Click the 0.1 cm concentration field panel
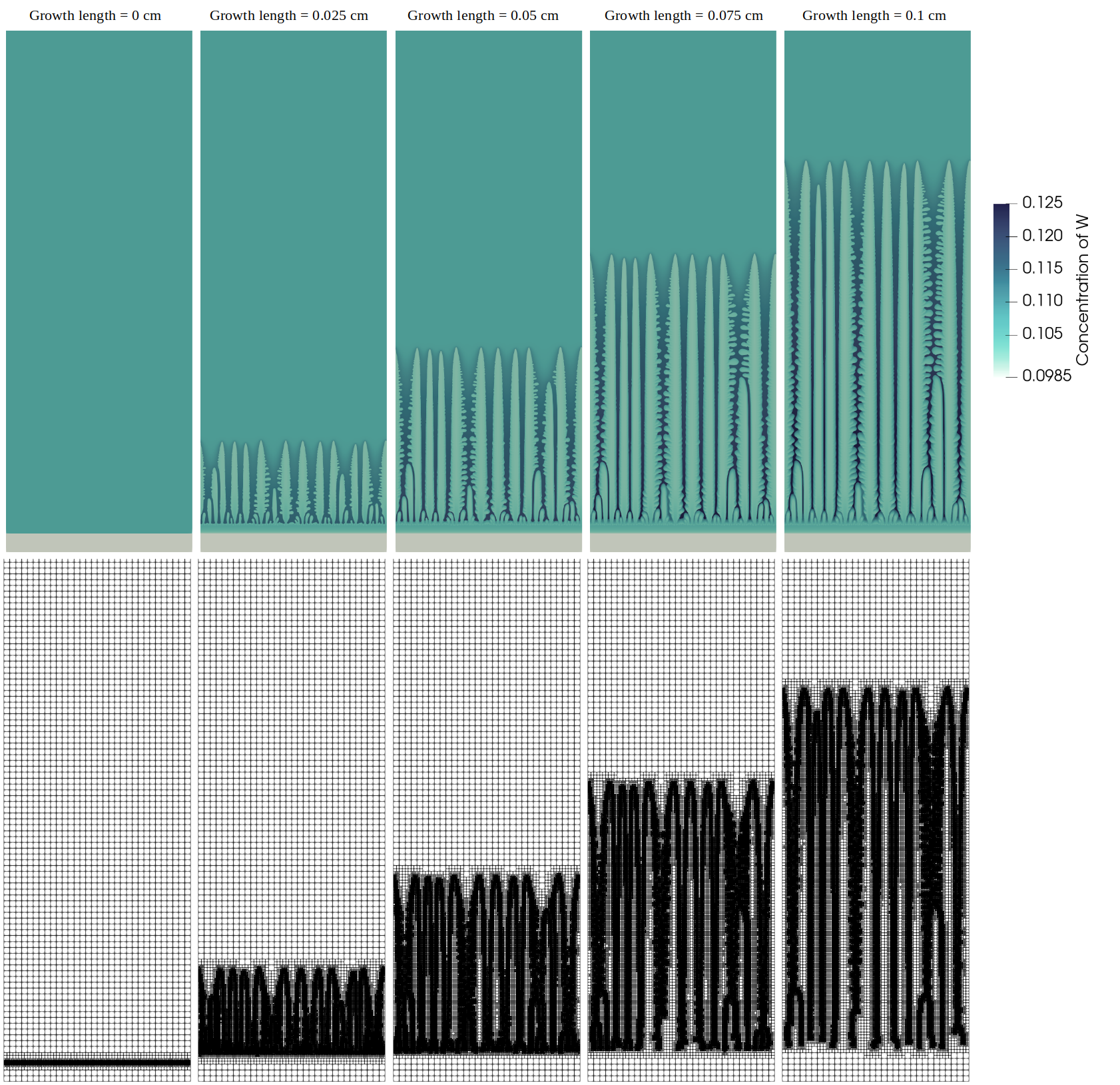Image resolution: width=1120 pixels, height=1085 pixels. tap(878, 291)
